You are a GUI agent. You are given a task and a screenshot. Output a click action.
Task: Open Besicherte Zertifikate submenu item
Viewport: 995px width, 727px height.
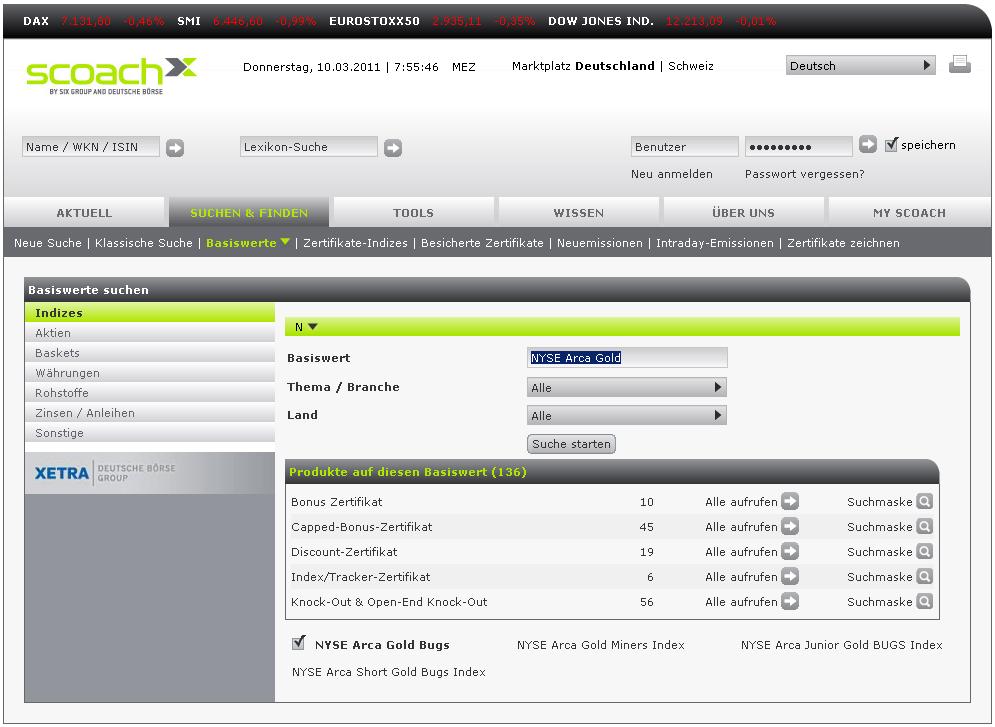(x=482, y=243)
